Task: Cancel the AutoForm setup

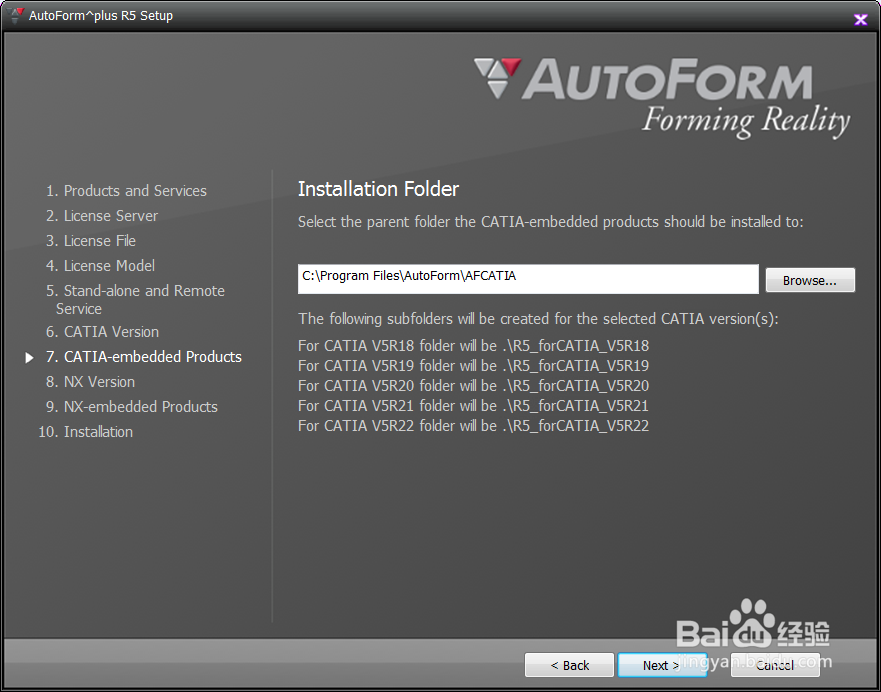Action: tap(775, 665)
